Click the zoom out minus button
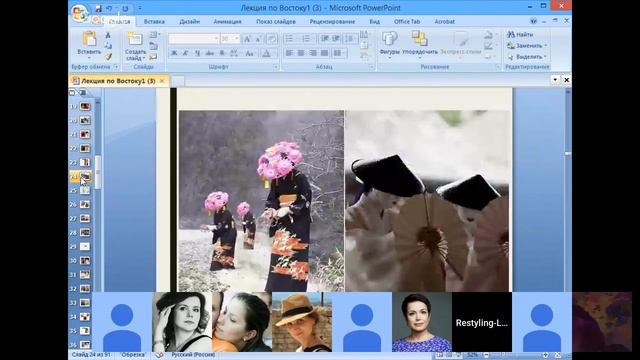This screenshot has width=640, height=360. pos(486,355)
